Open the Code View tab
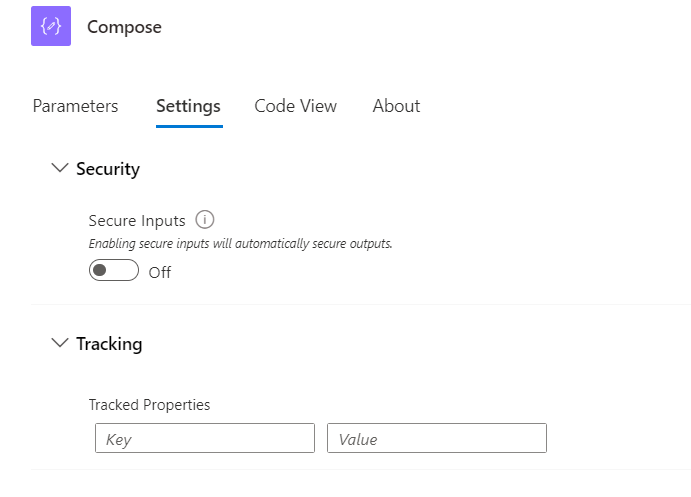691x497 pixels. click(x=295, y=106)
